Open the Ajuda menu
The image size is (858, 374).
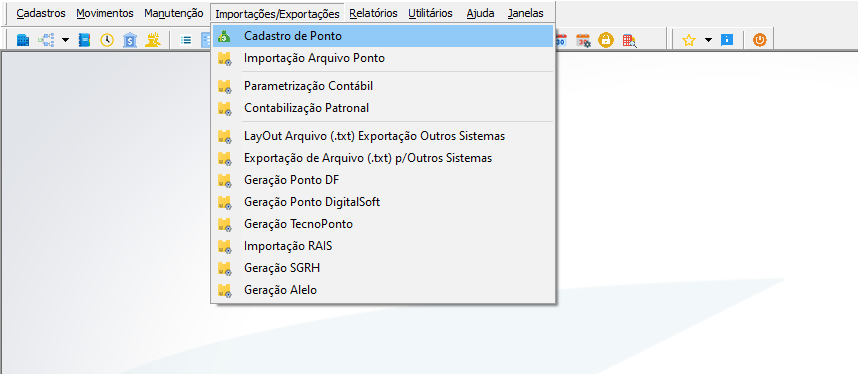[480, 13]
